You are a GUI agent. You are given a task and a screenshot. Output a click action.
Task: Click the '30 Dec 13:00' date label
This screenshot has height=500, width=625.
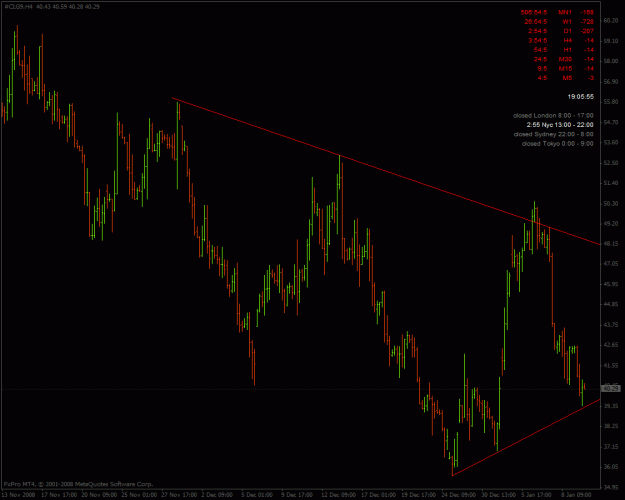point(499,495)
